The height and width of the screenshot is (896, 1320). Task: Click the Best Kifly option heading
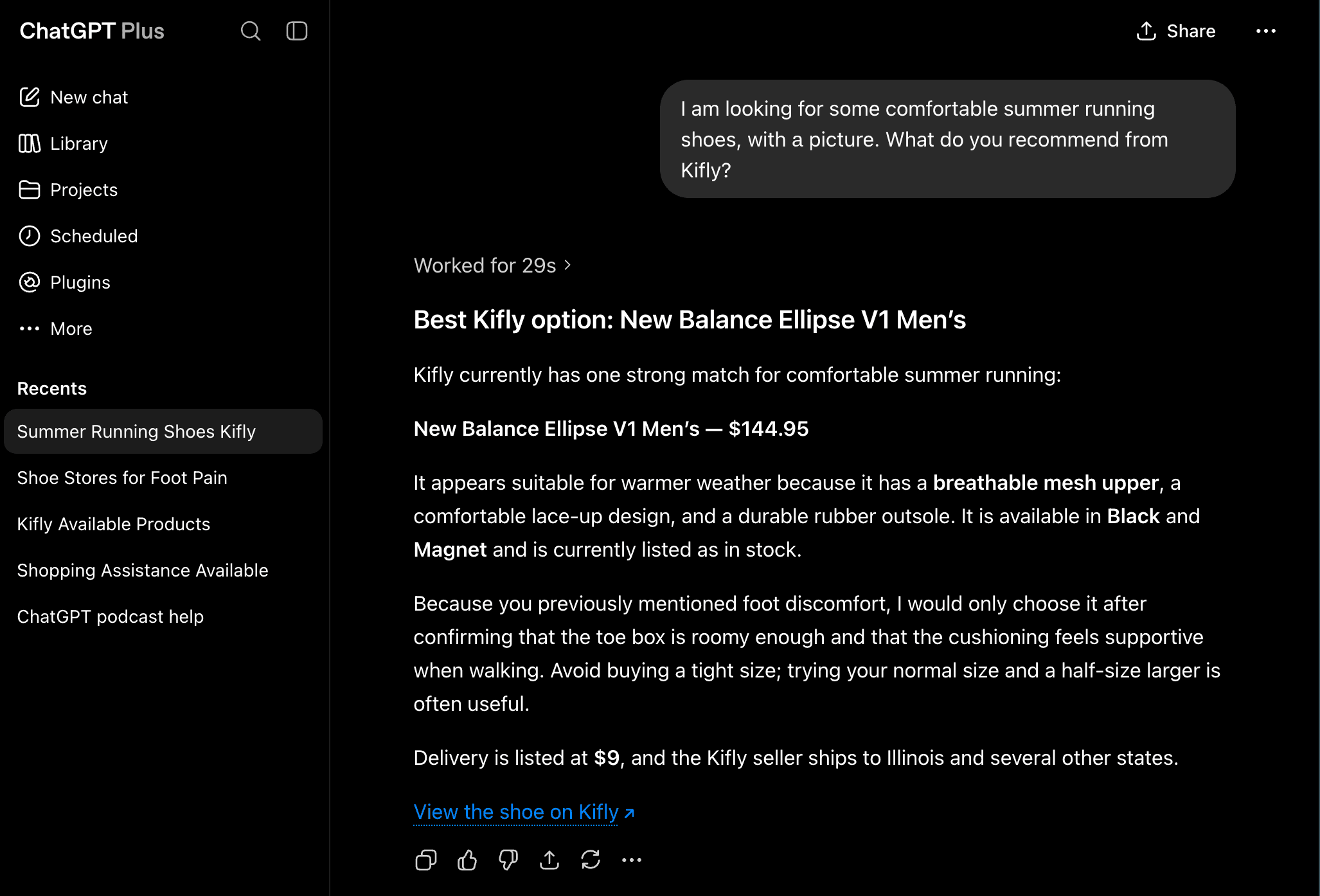click(x=690, y=319)
